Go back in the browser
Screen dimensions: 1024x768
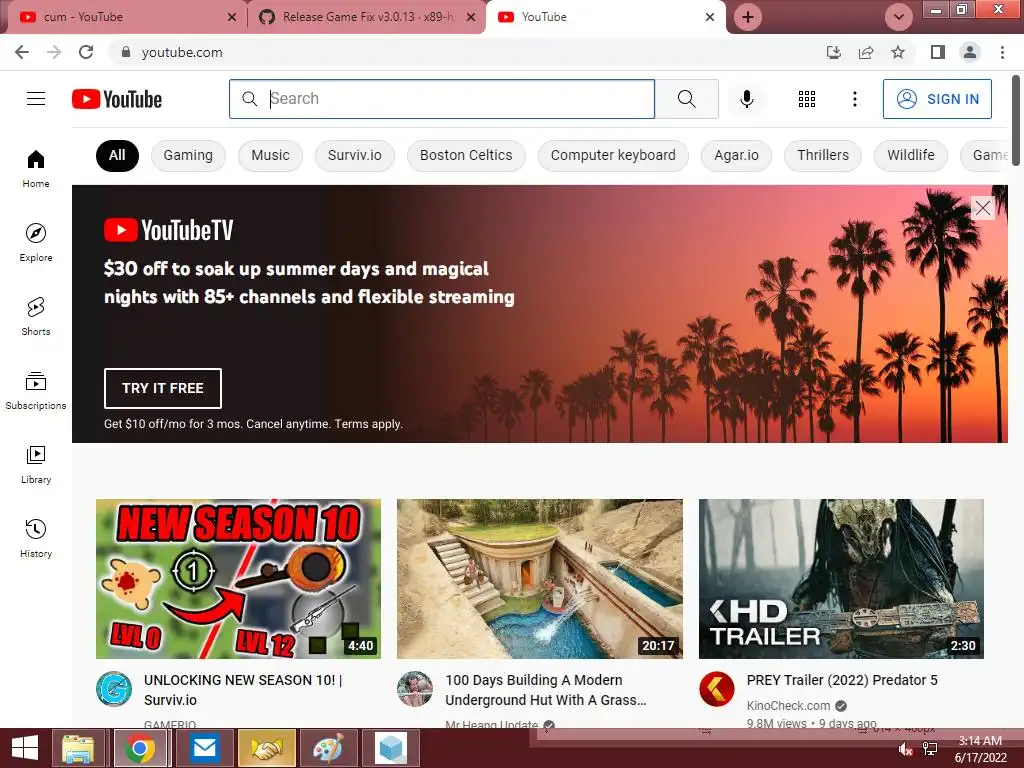22,52
